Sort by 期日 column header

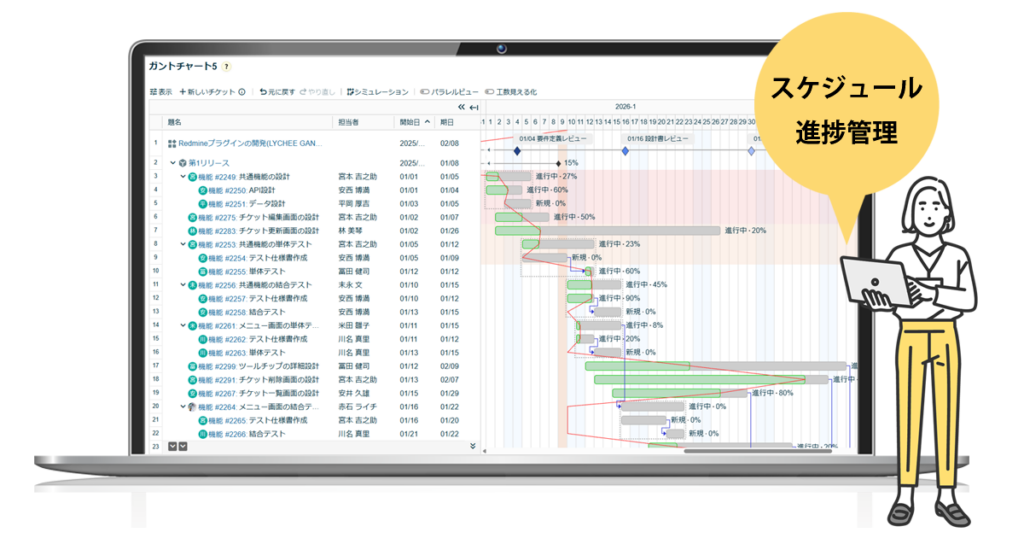[447, 122]
